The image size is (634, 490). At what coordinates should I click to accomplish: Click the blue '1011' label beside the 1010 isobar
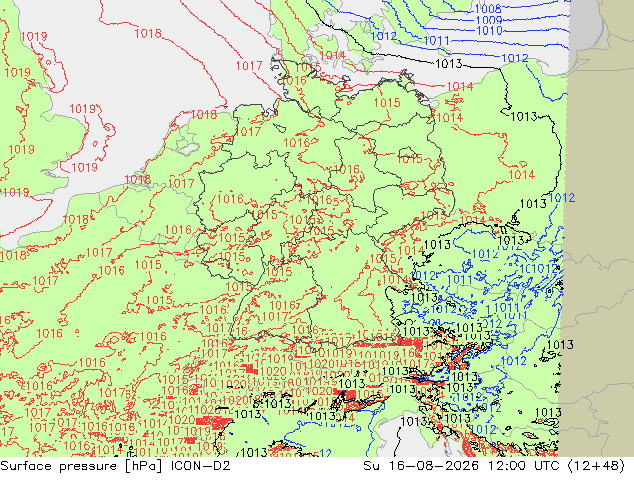pos(437,40)
